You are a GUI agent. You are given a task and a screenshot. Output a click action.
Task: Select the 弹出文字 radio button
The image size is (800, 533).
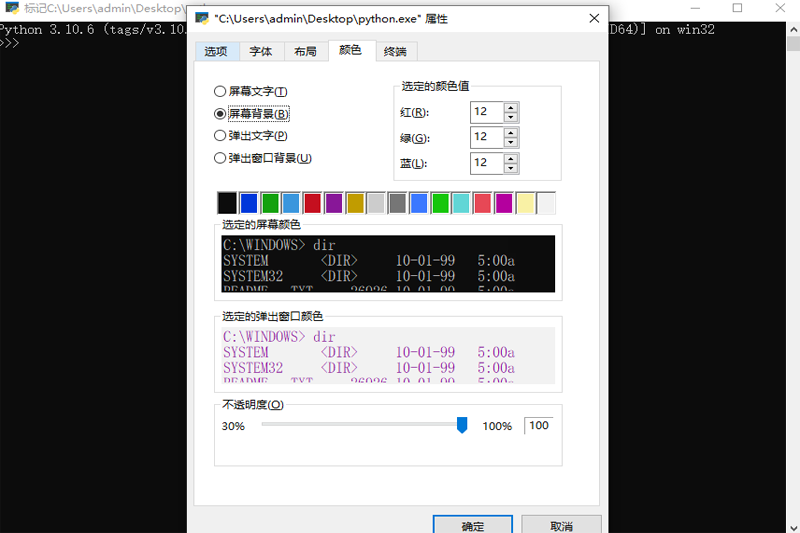point(220,136)
